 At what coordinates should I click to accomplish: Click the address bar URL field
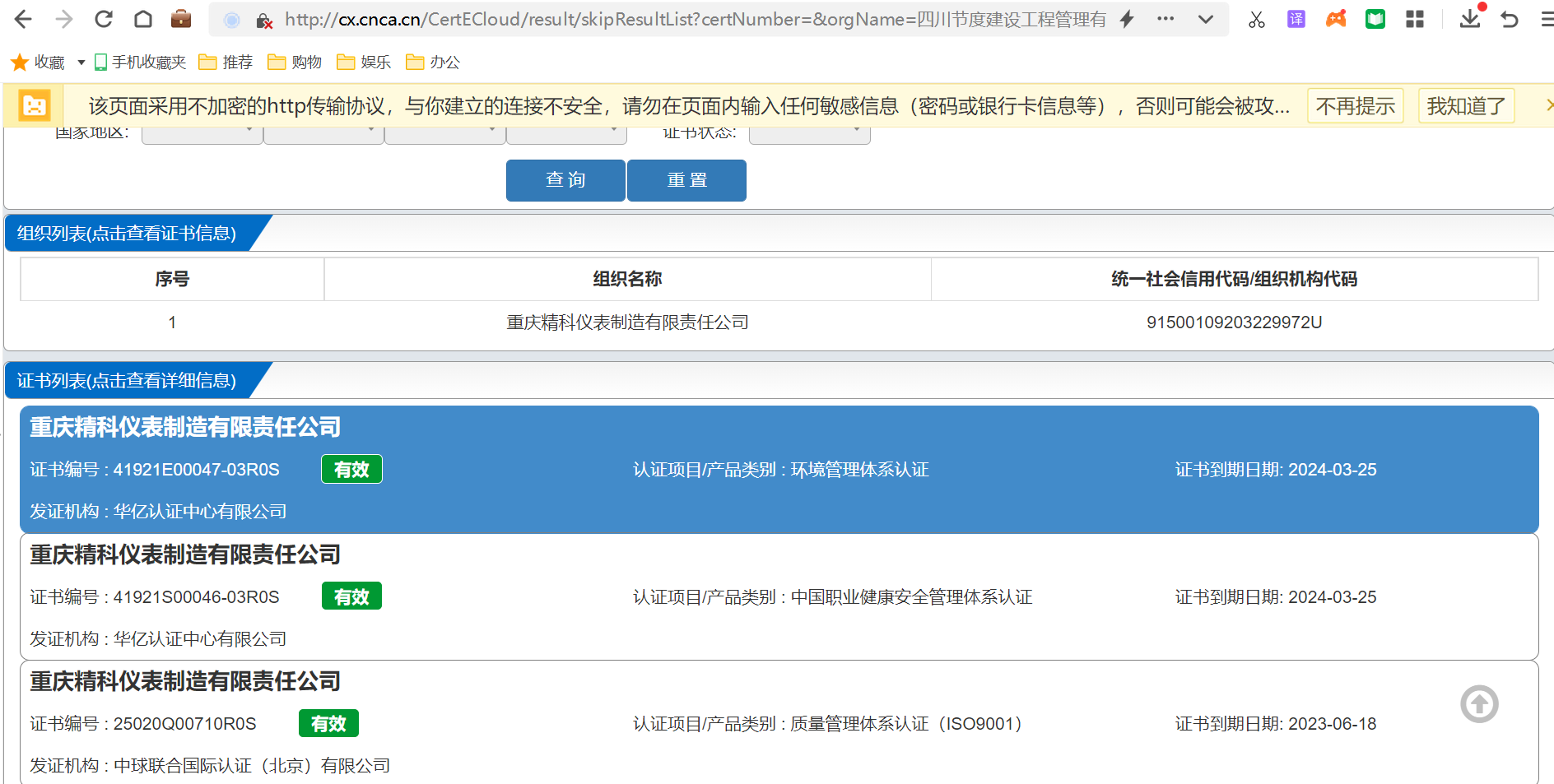click(695, 20)
